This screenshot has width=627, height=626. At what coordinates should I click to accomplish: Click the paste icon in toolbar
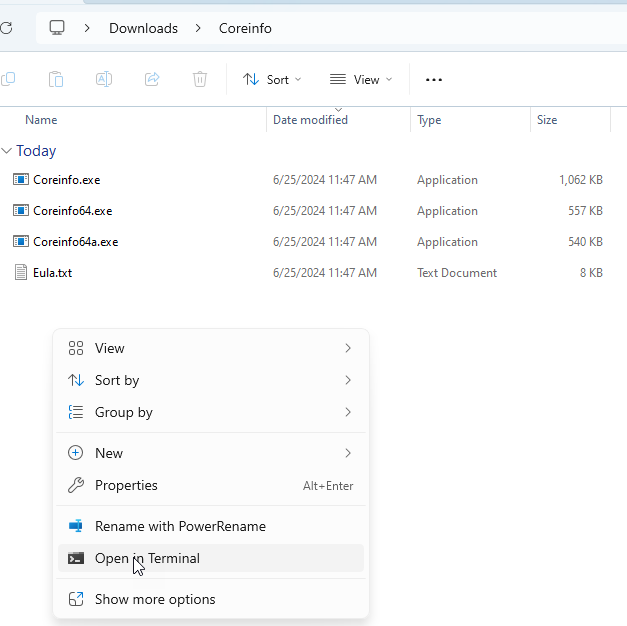[56, 79]
